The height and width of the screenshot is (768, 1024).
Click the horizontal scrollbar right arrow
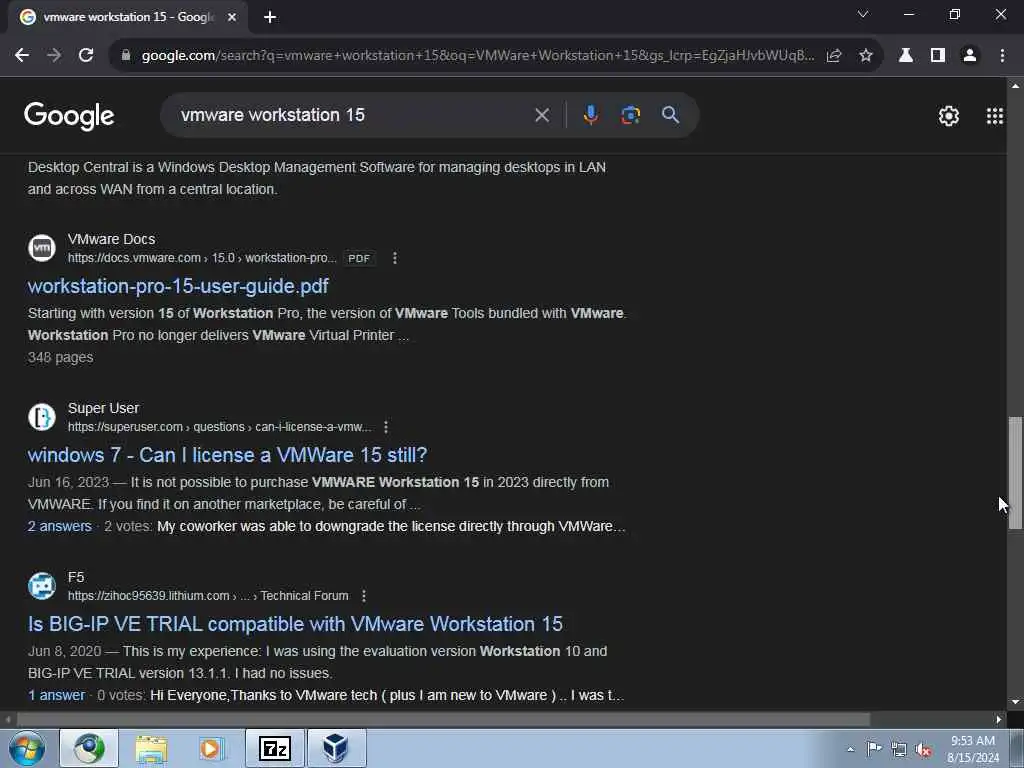pos(999,720)
